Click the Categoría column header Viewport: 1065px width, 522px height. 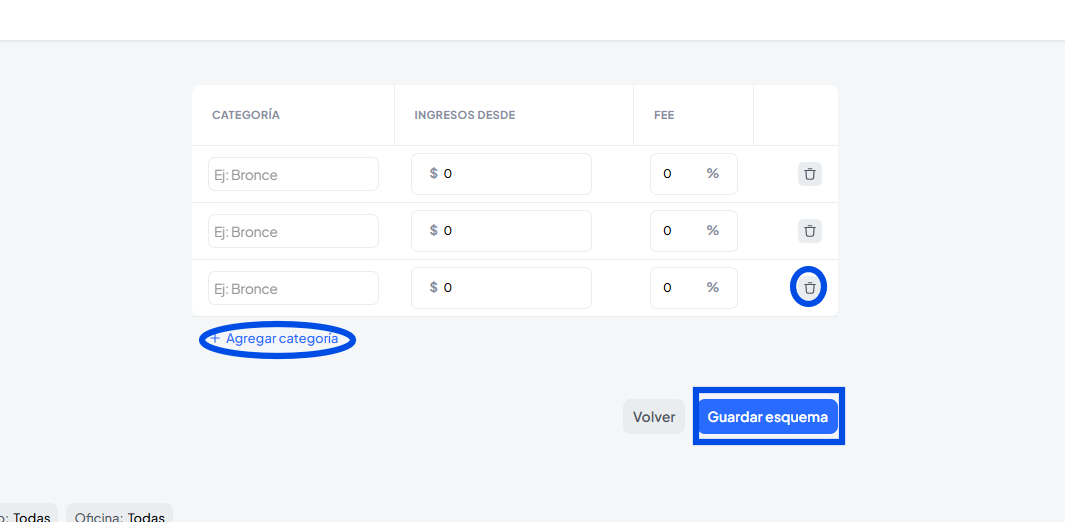(246, 115)
